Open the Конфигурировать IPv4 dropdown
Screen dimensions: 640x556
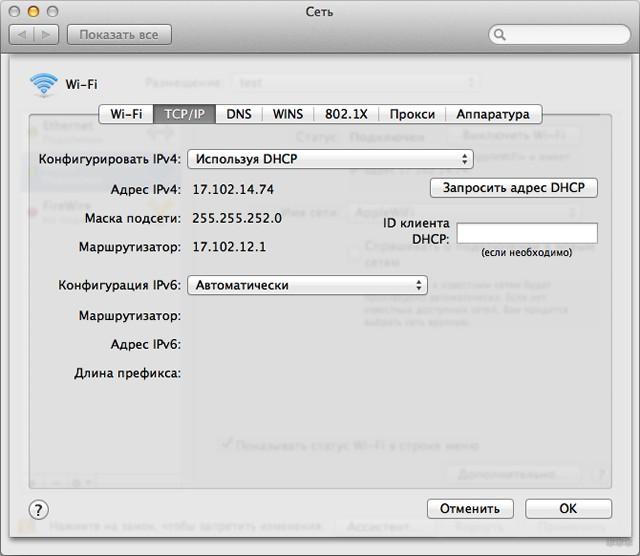pos(330,159)
